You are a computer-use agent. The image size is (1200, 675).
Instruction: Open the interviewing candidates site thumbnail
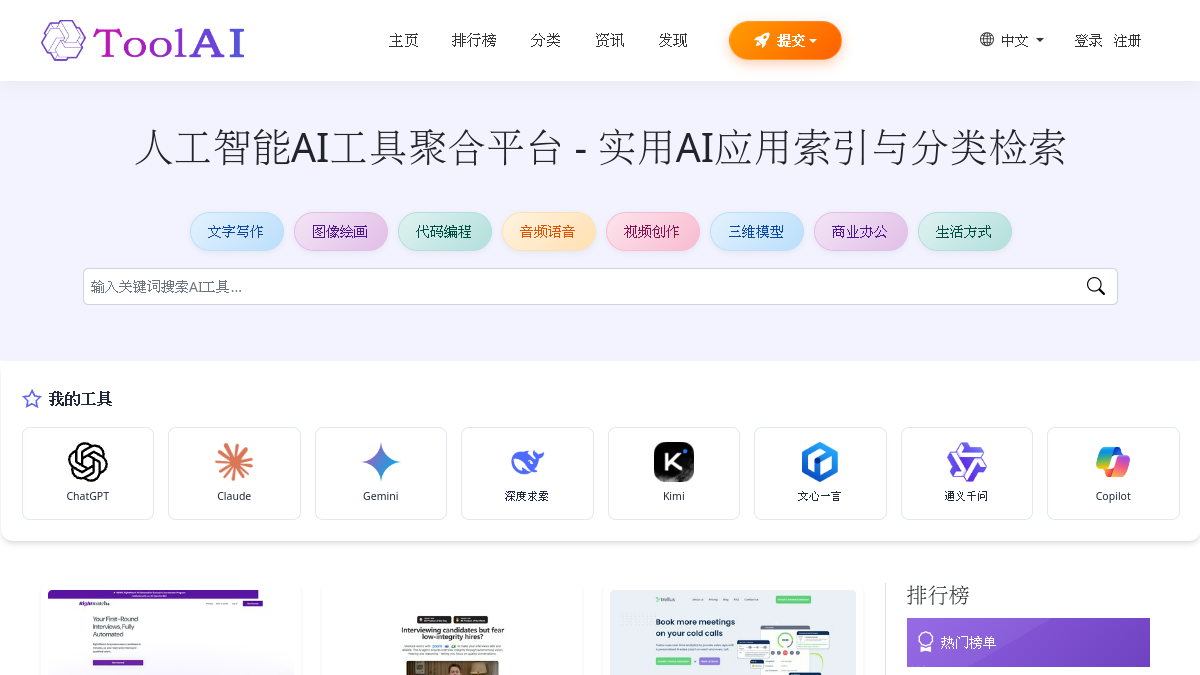(x=452, y=632)
